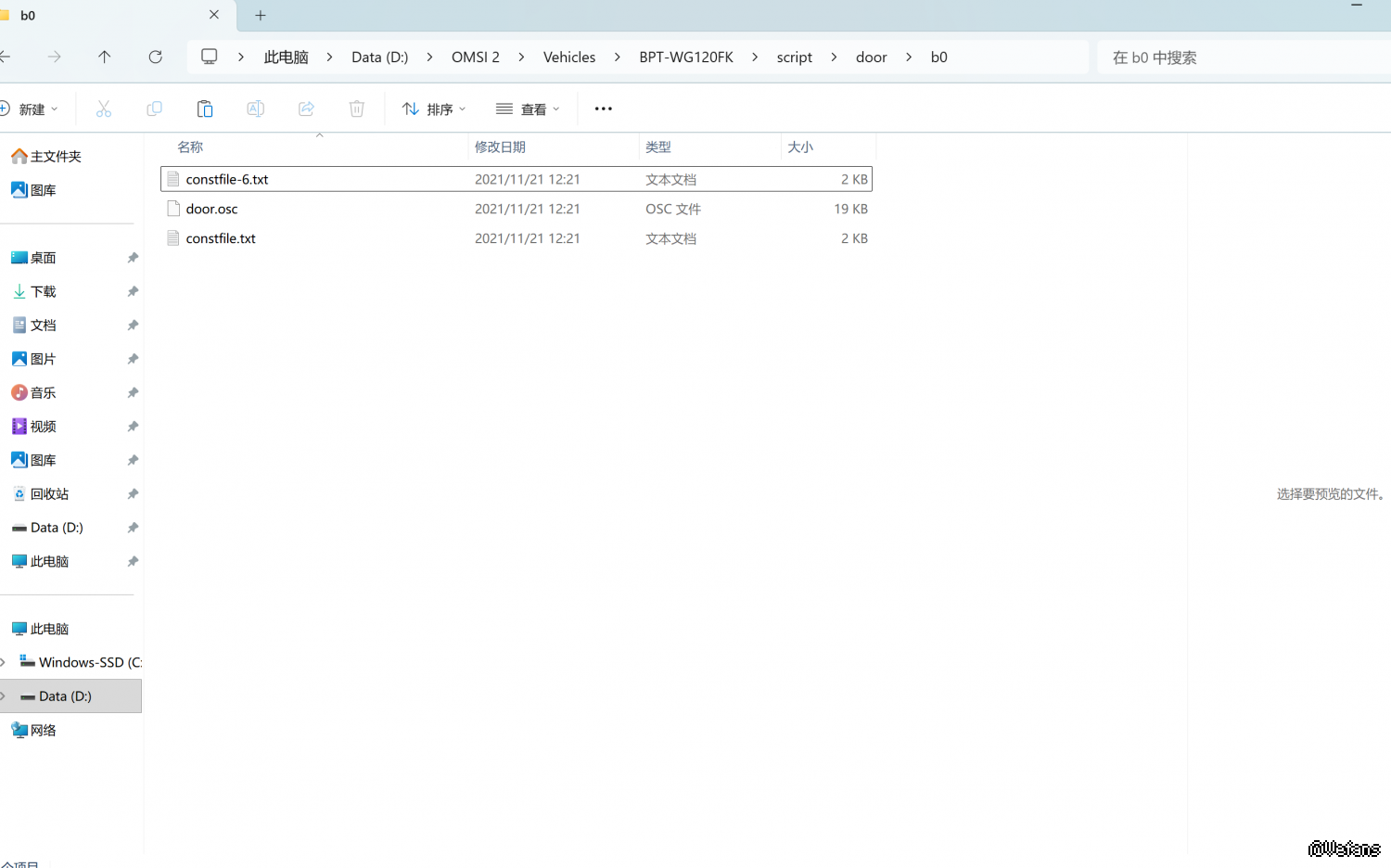Click the Delete trash icon
The width and height of the screenshot is (1391, 868).
point(357,109)
